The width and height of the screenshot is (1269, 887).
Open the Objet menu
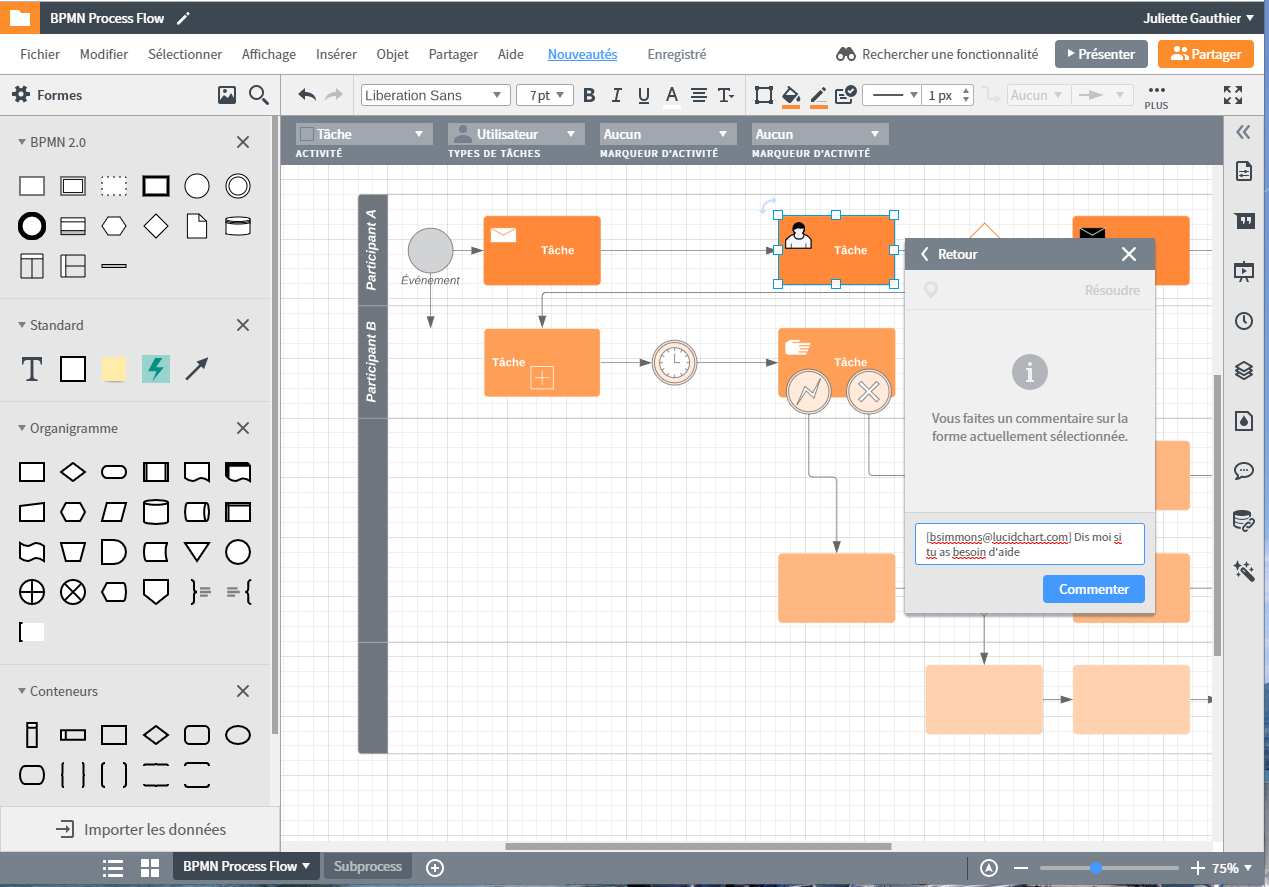pos(393,54)
